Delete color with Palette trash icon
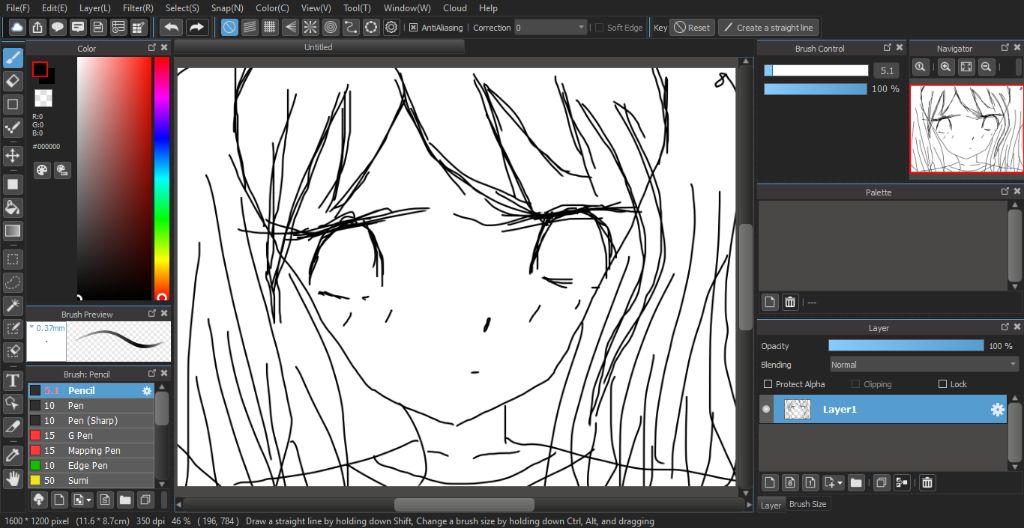This screenshot has height=528, width=1024. (790, 302)
